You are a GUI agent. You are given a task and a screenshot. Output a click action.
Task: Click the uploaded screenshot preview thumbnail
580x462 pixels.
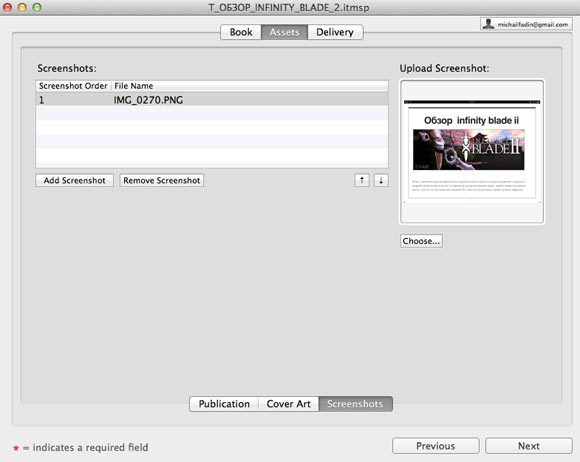click(x=472, y=152)
